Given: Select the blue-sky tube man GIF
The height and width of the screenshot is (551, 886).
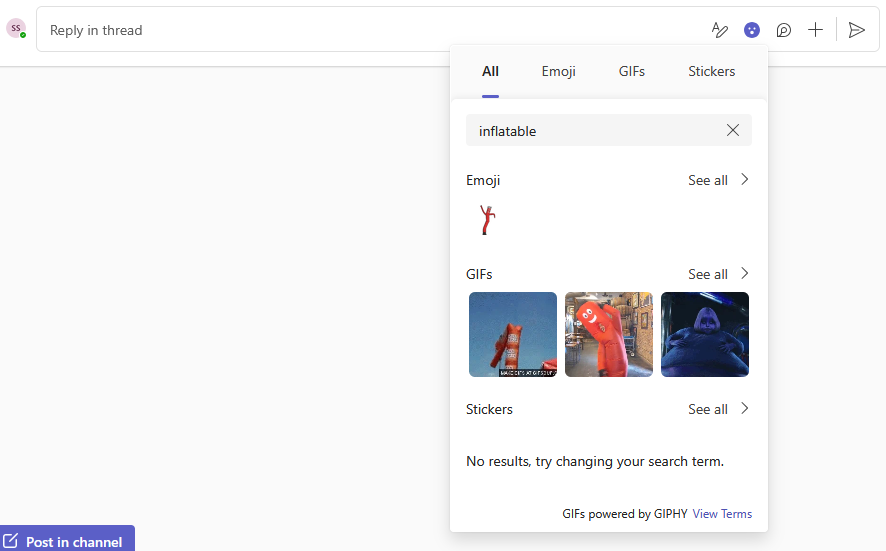Looking at the screenshot, I should (x=513, y=334).
